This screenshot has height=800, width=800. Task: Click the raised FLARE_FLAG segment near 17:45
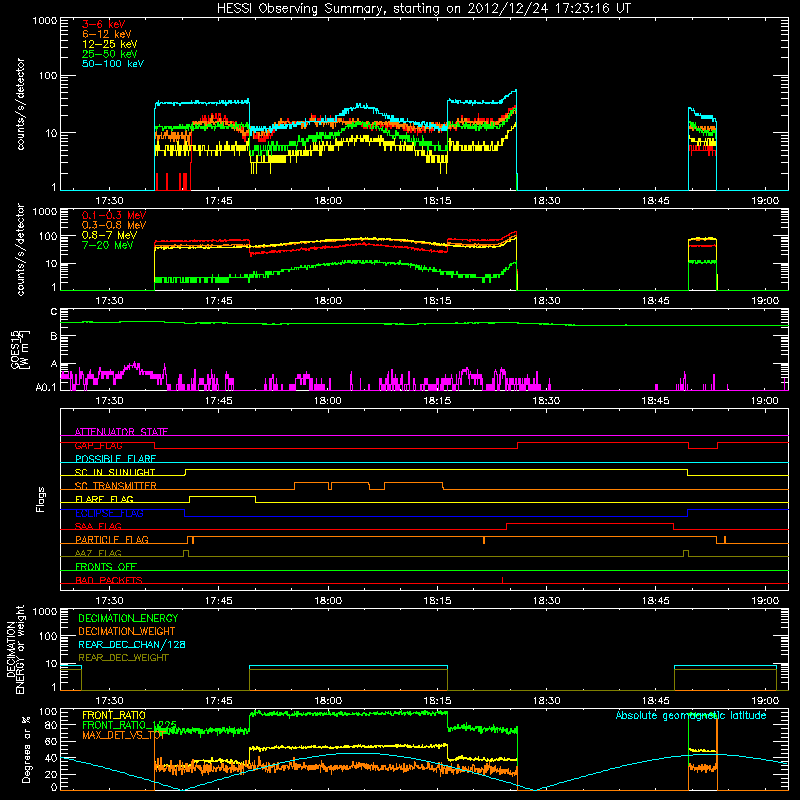coord(222,496)
